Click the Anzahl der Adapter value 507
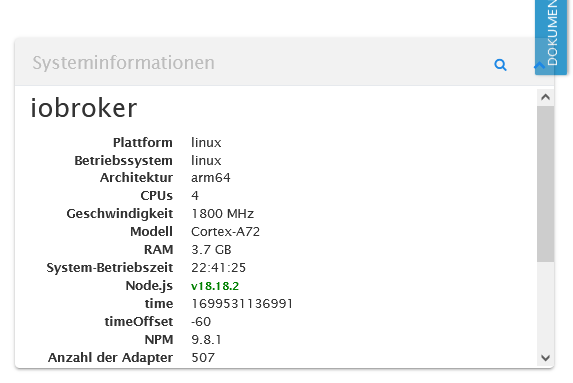The height and width of the screenshot is (383, 573). pos(203,357)
